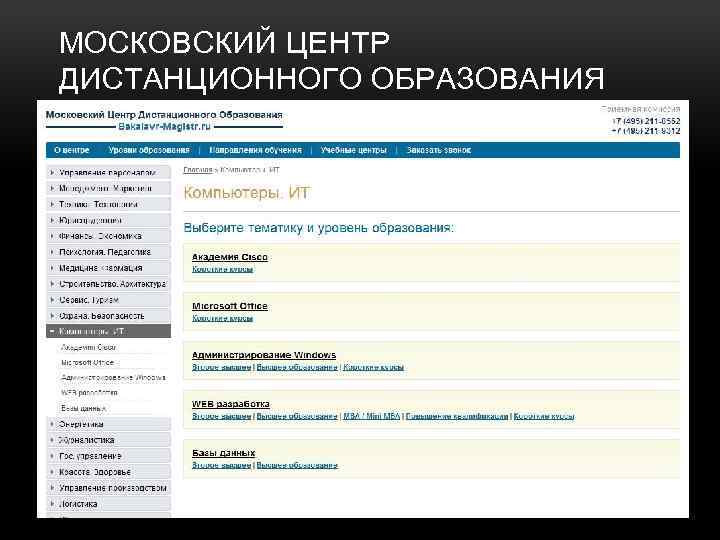Open the Направления обучения menu item
This screenshot has width=720, height=540.
click(255, 150)
